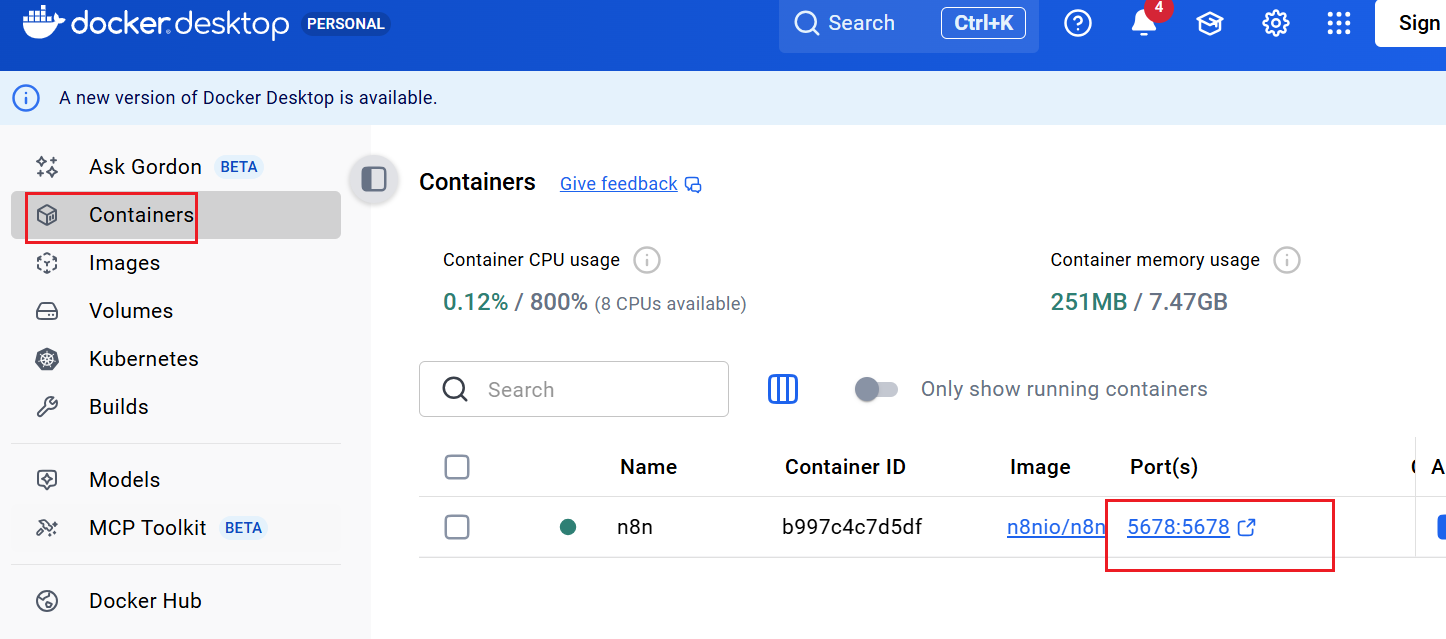This screenshot has width=1446, height=639.
Task: Click the BETA badge next to MCP Toolkit
Action: (x=243, y=528)
